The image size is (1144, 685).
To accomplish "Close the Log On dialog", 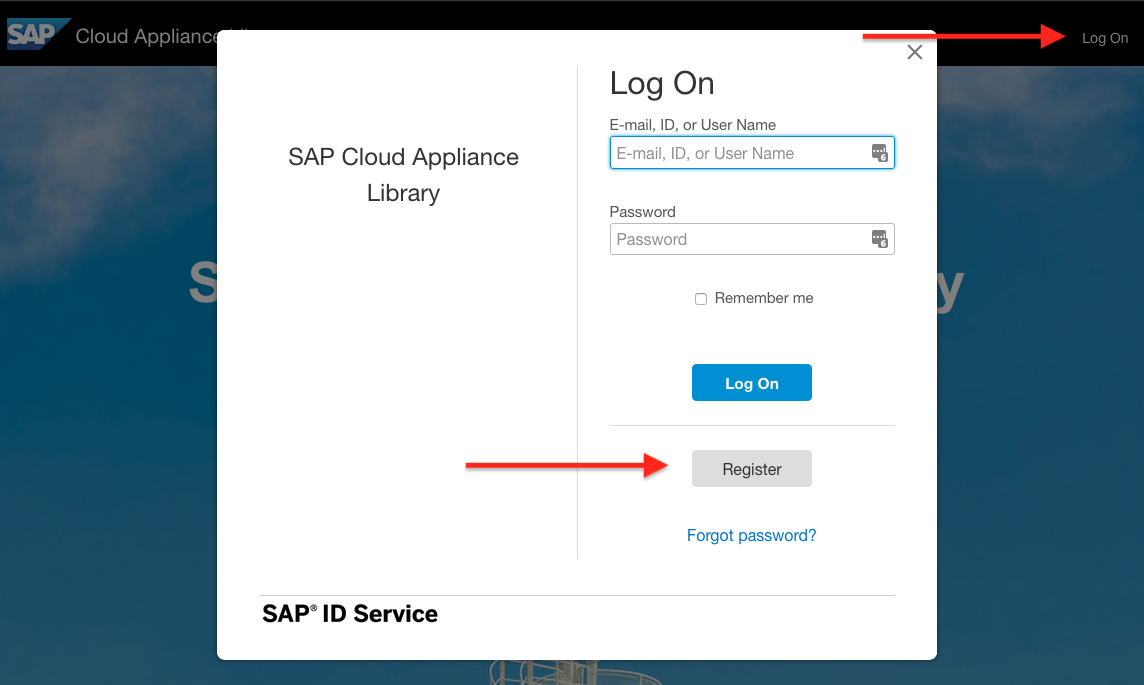I will click(x=914, y=53).
